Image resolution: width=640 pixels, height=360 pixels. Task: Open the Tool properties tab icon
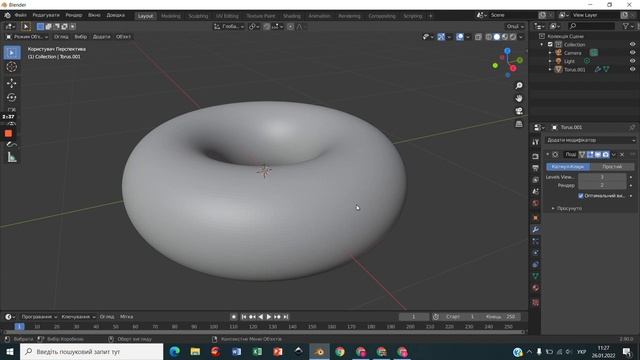pos(536,142)
